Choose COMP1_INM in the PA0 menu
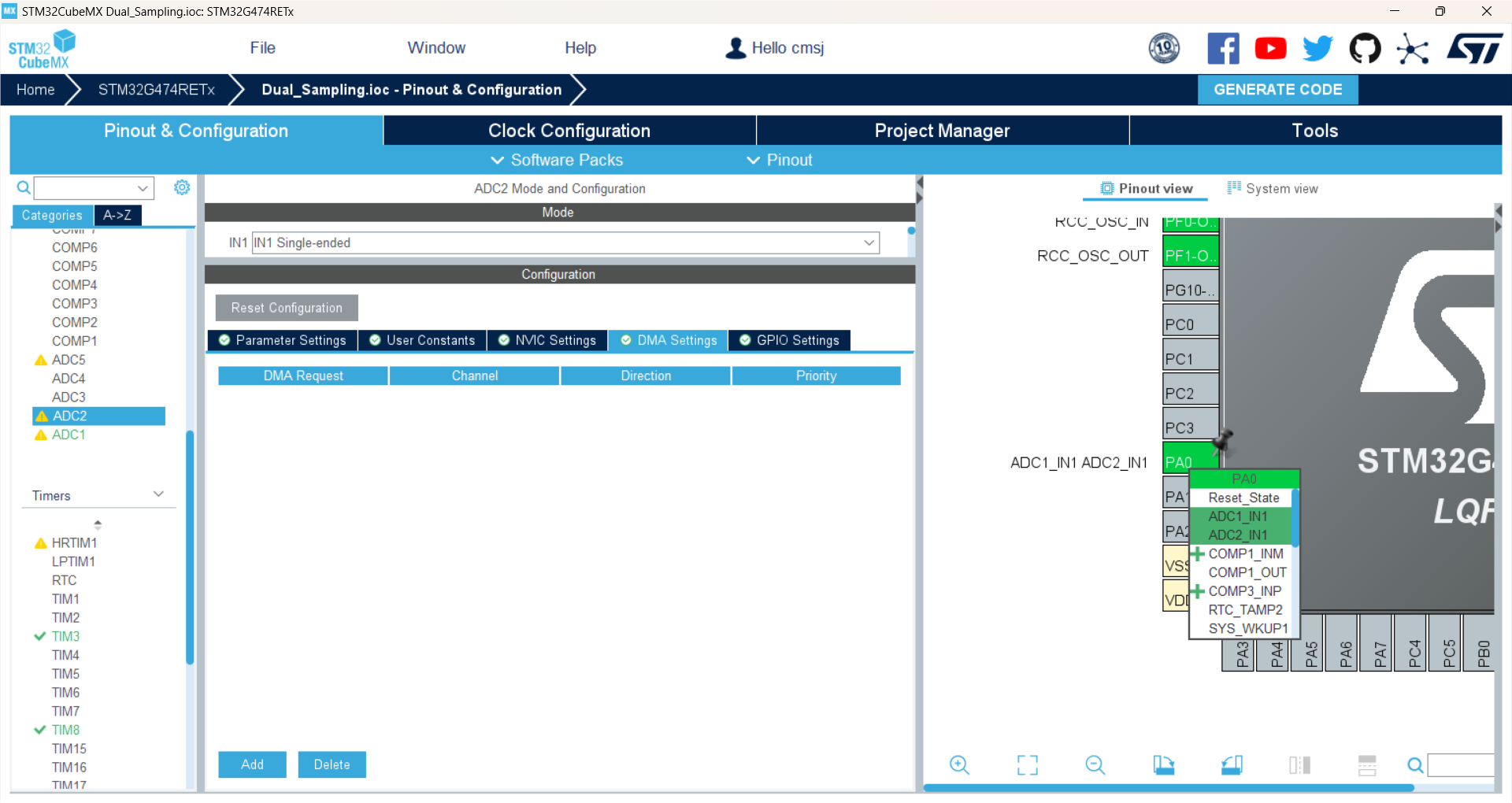The image size is (1512, 803). click(x=1245, y=553)
